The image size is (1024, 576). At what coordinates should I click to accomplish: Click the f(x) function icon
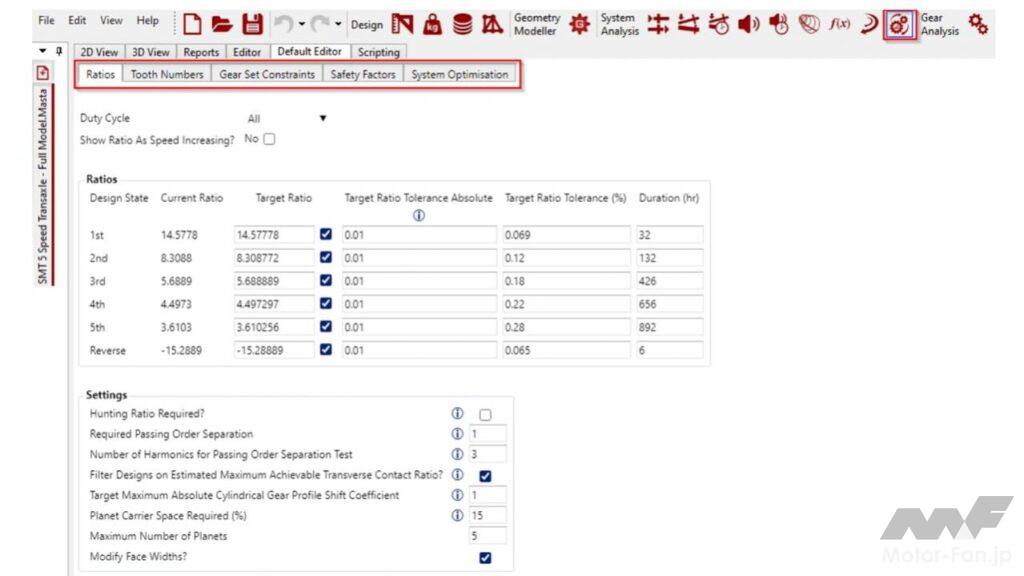point(839,24)
